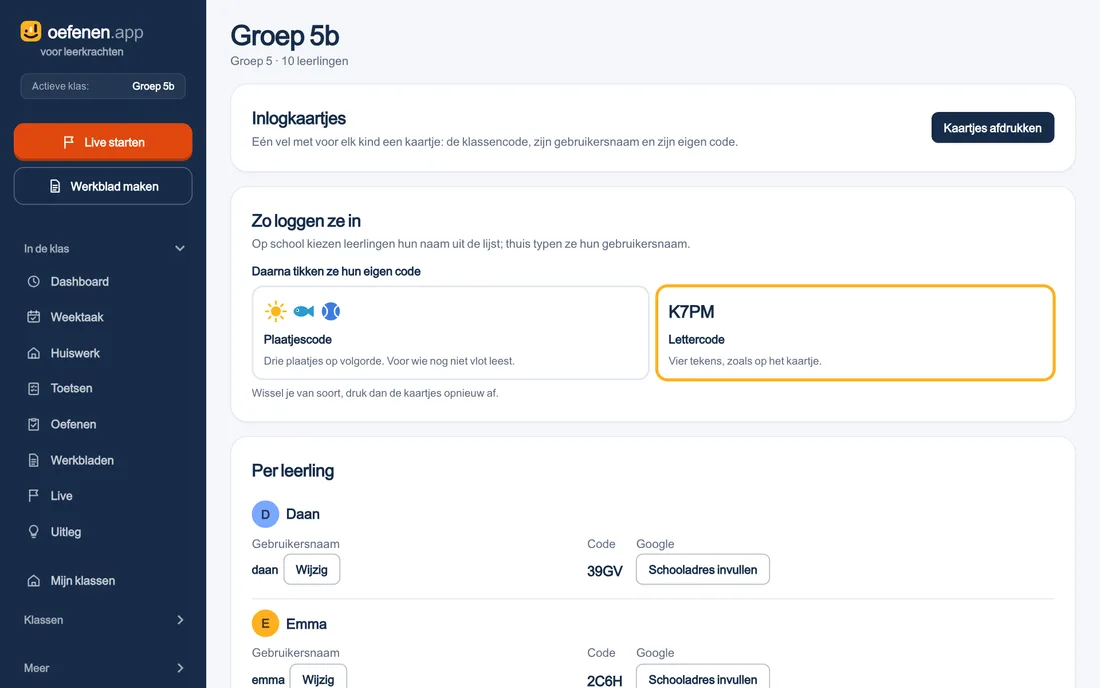Click the Huiswerk house icon
Screen dimensions: 1100x688
(34, 353)
